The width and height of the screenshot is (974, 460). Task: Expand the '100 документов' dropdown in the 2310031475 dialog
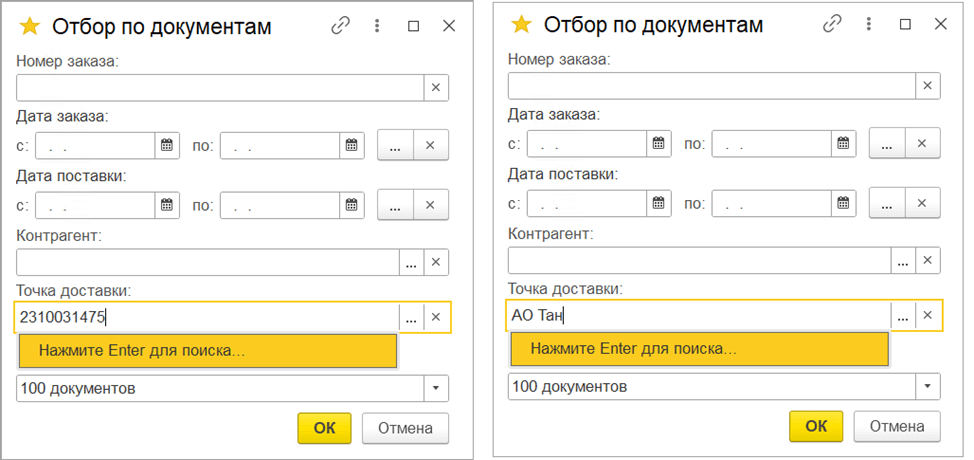[437, 388]
